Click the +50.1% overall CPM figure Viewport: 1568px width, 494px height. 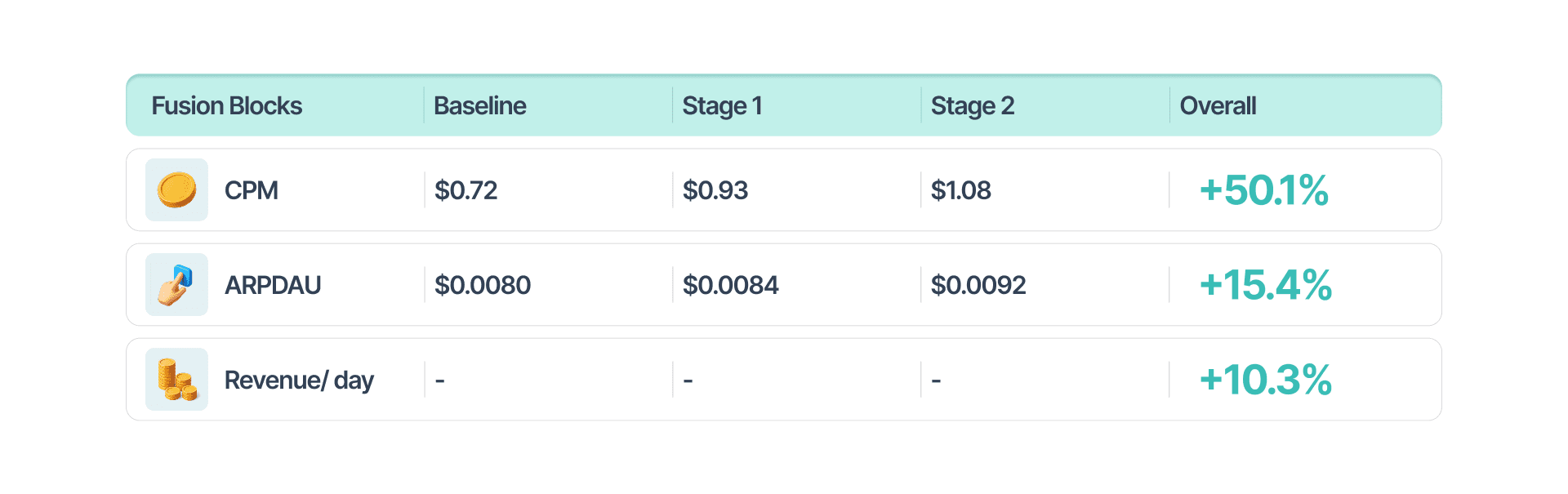(x=1263, y=190)
